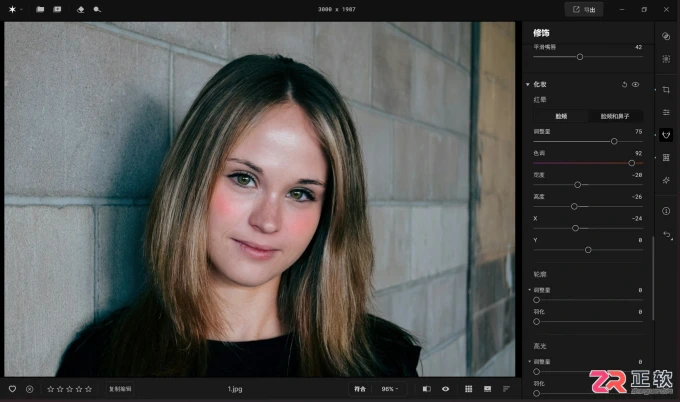Click the overlapping circles icon in sidebar

click(x=666, y=36)
